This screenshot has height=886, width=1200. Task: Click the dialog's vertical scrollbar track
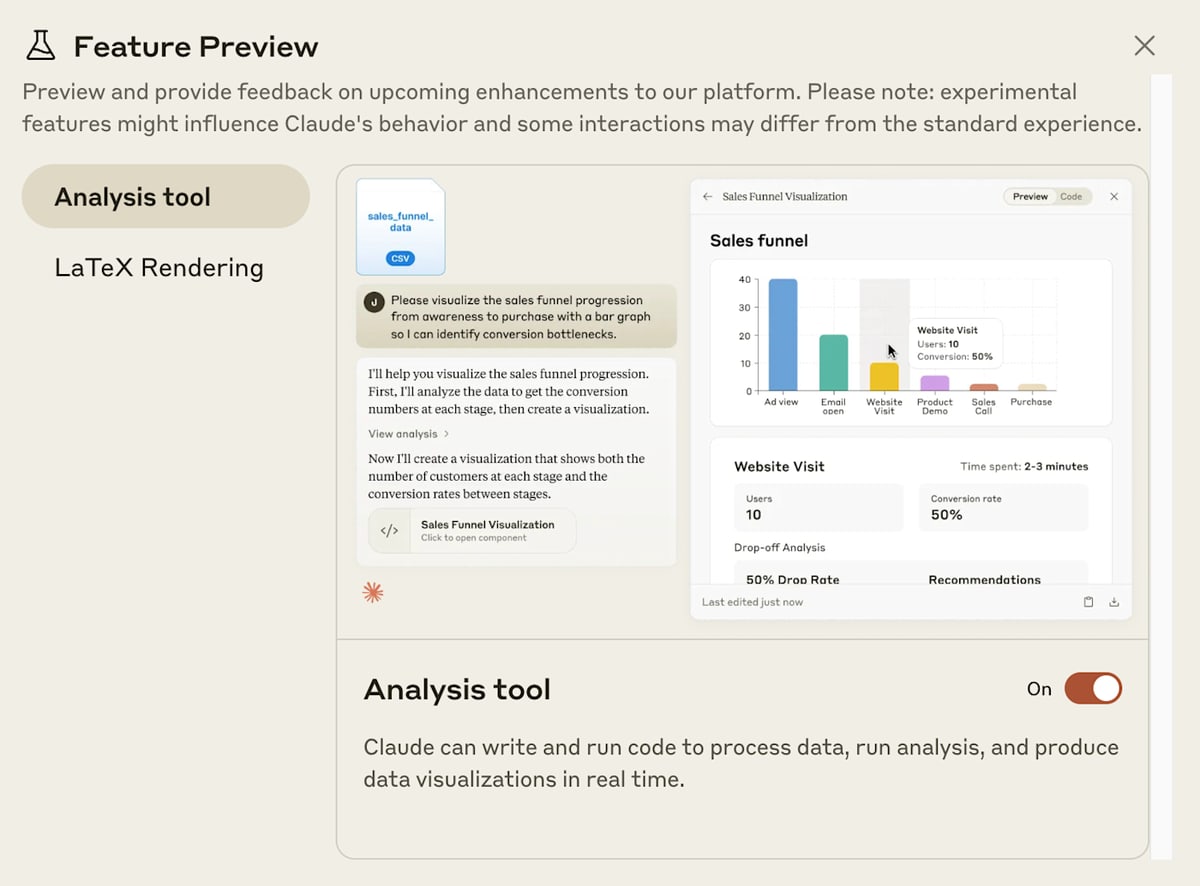[x=1161, y=466]
